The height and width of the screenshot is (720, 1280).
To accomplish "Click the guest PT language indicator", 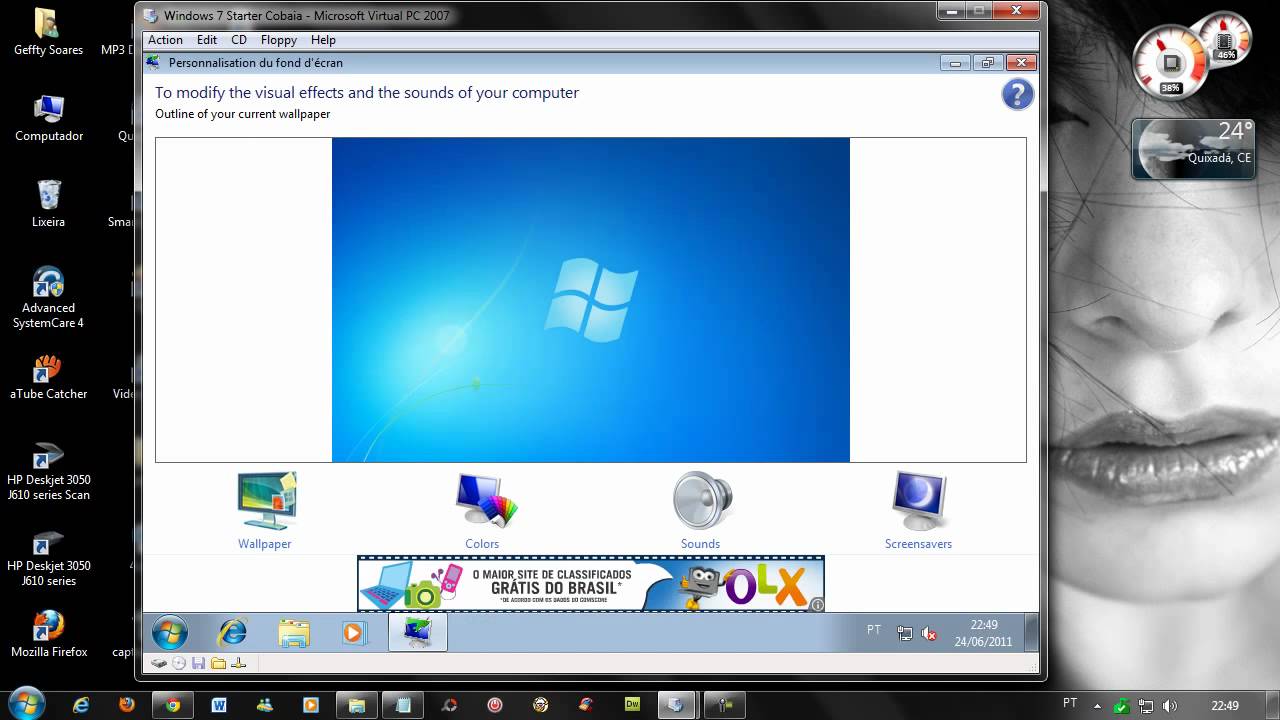I will (874, 630).
